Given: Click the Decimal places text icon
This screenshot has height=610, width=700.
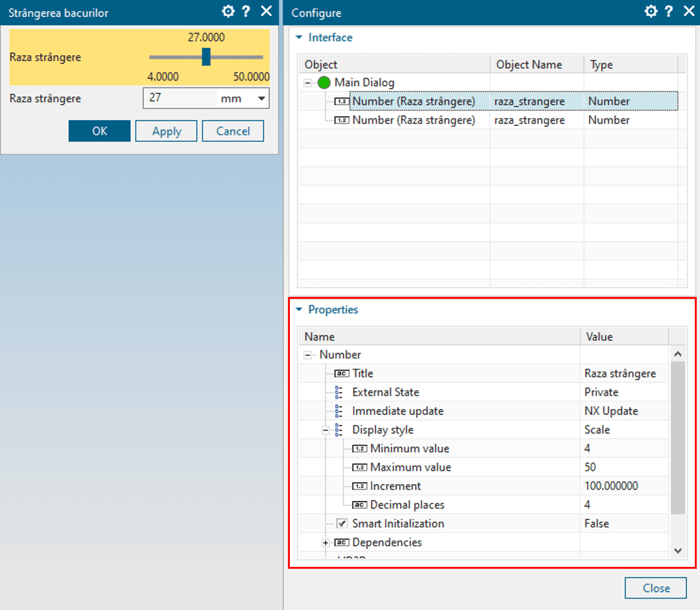Looking at the screenshot, I should point(360,505).
